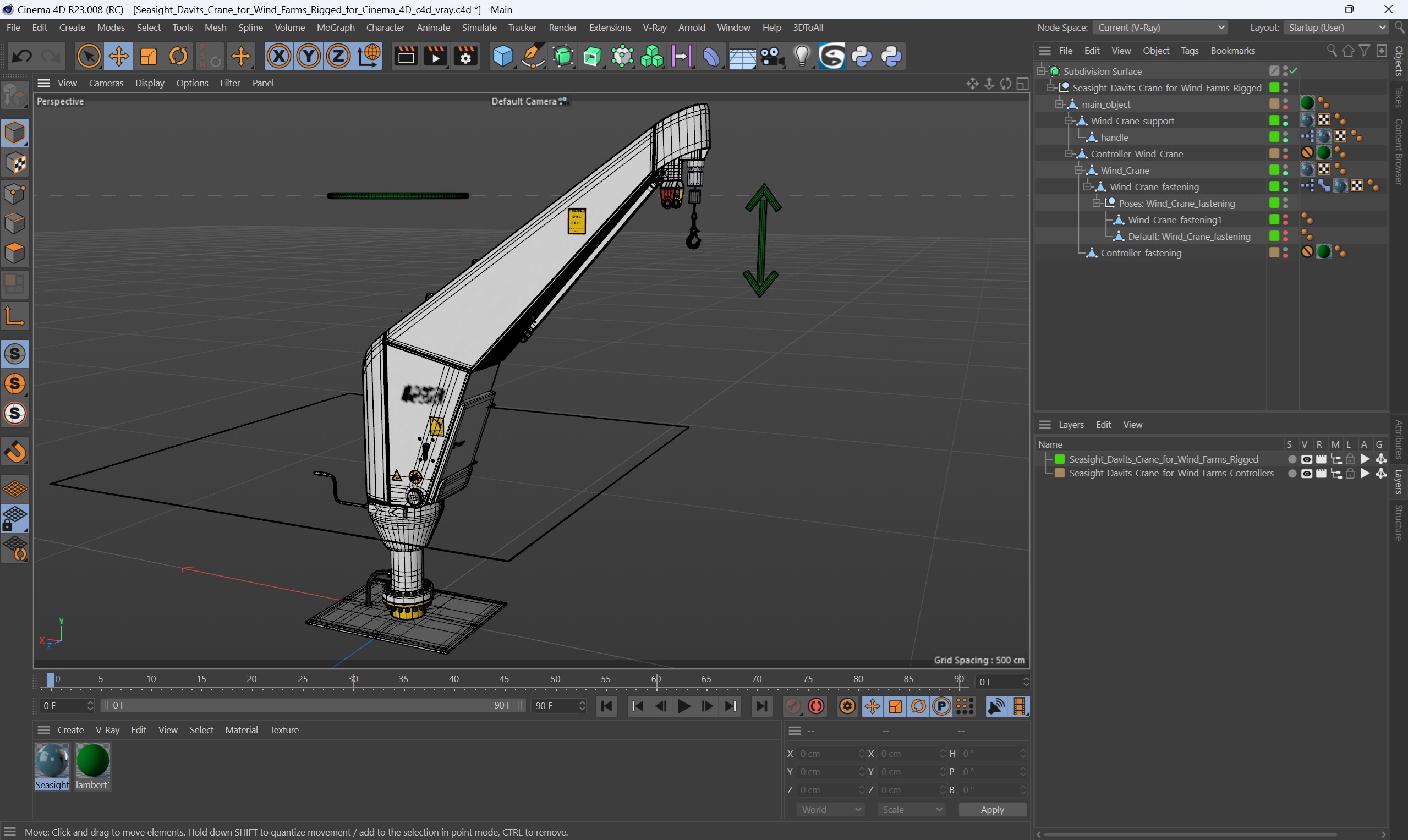Add a Cube primitive object
The width and height of the screenshot is (1408, 840).
[503, 56]
